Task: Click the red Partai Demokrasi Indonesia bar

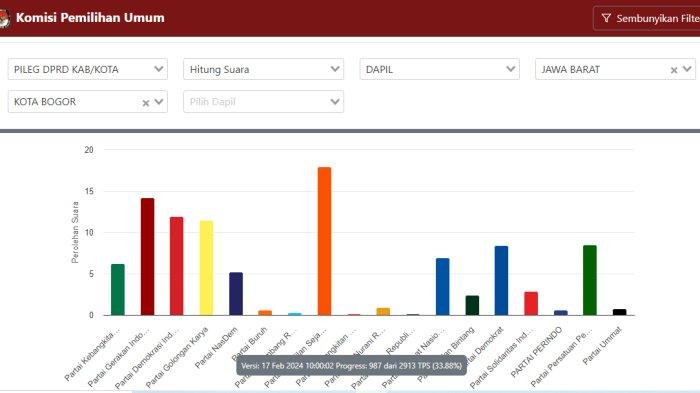Action: 176,266
